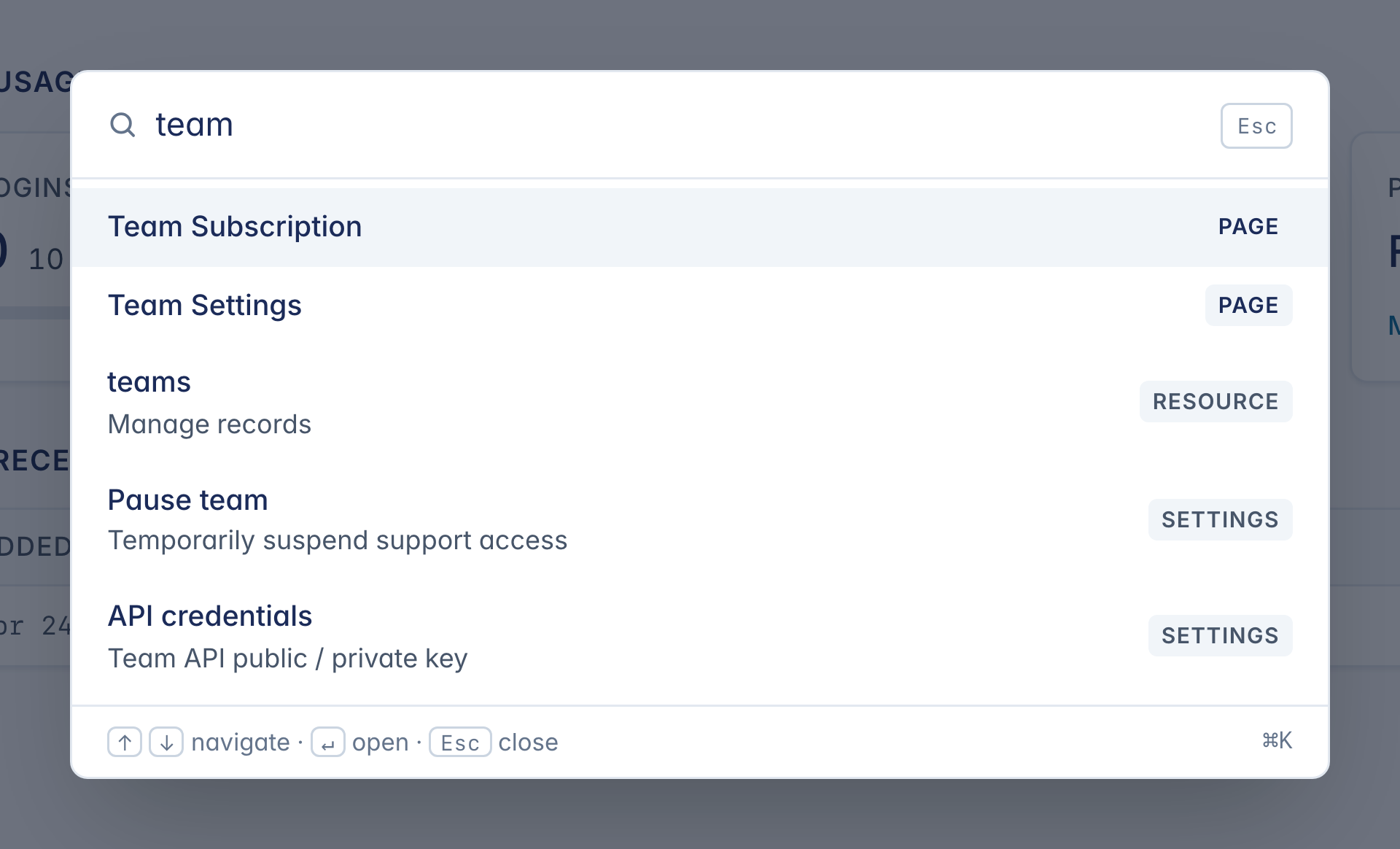Open the teams resource result
1400x849 pixels.
[x=149, y=382]
